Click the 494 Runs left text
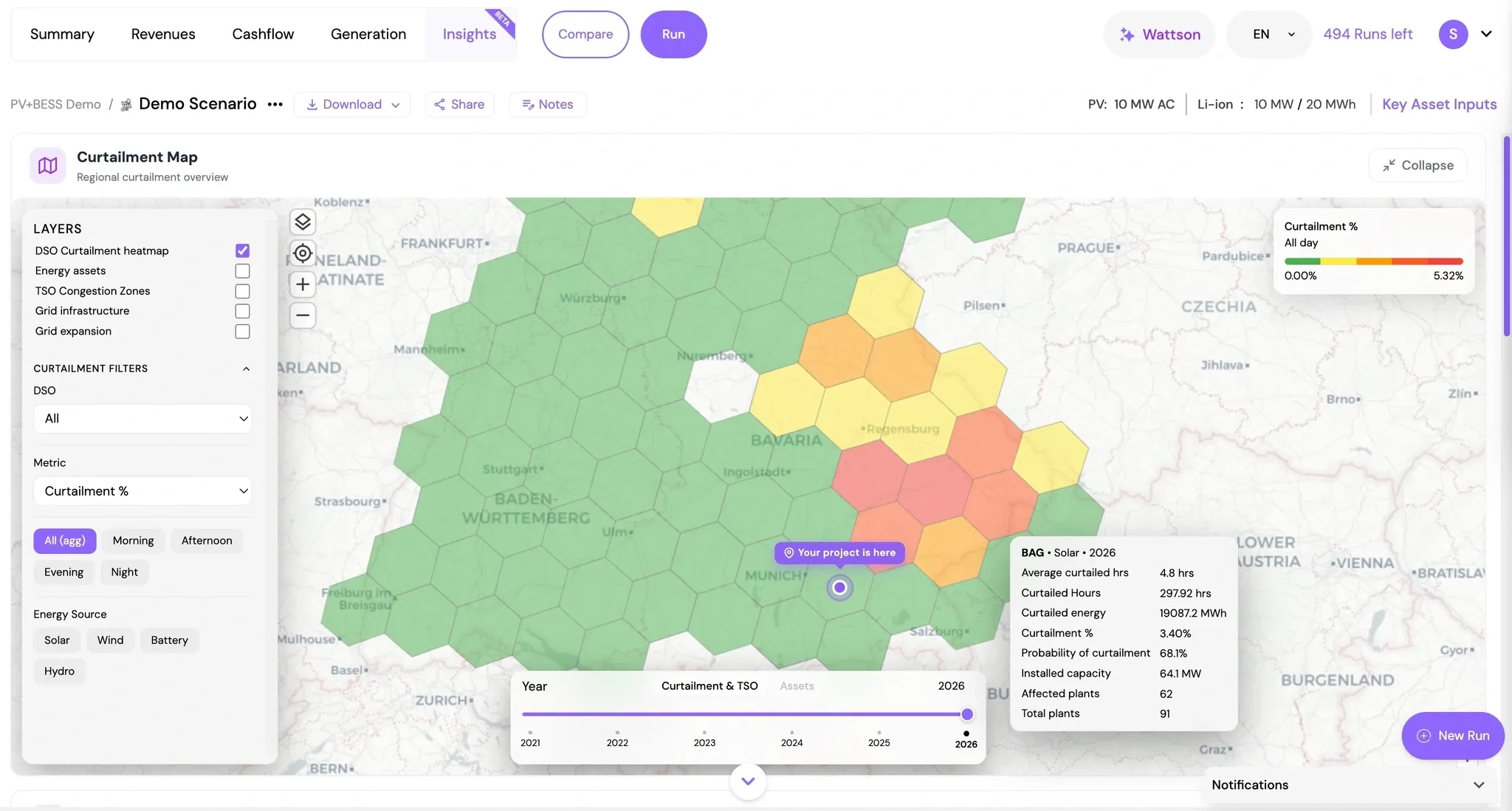The height and width of the screenshot is (811, 1512). pyautogui.click(x=1368, y=34)
